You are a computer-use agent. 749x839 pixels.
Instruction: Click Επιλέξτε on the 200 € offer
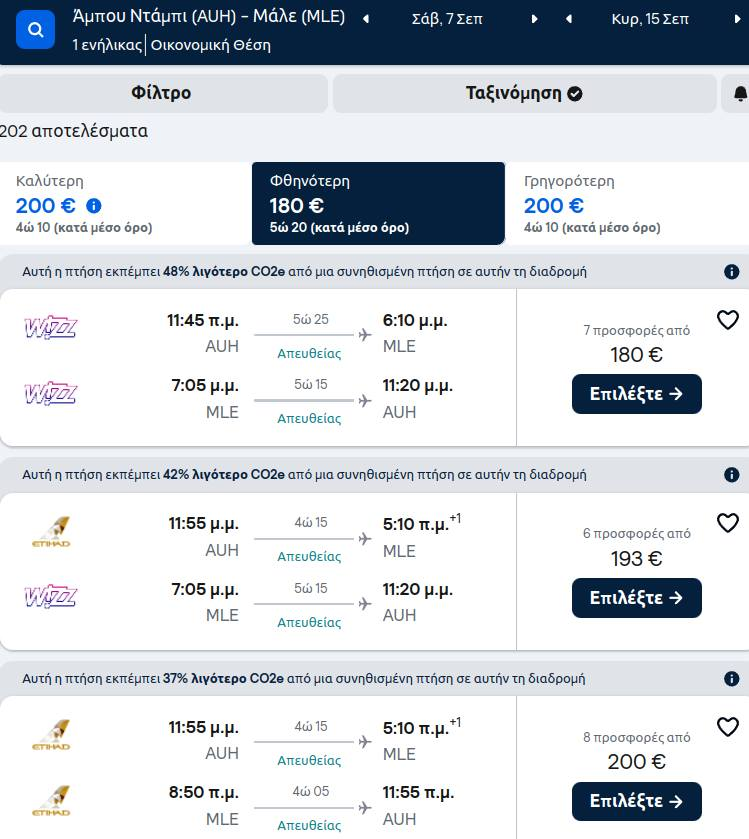pyautogui.click(x=636, y=801)
